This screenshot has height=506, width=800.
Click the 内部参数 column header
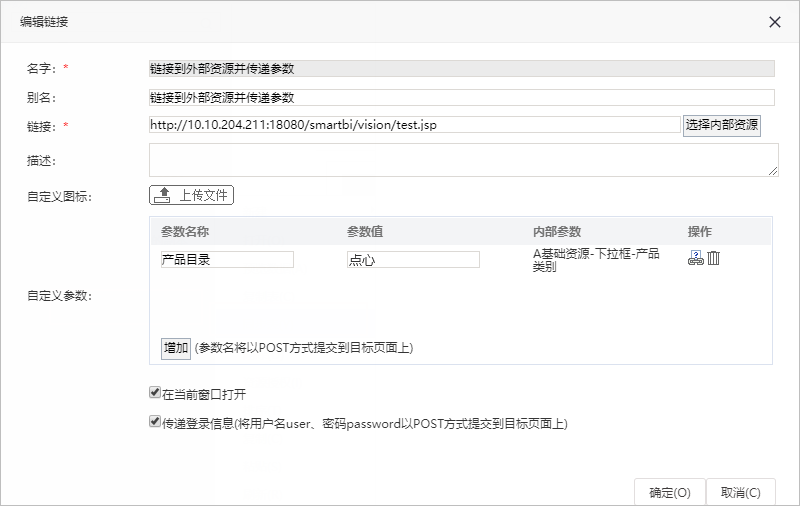click(557, 232)
